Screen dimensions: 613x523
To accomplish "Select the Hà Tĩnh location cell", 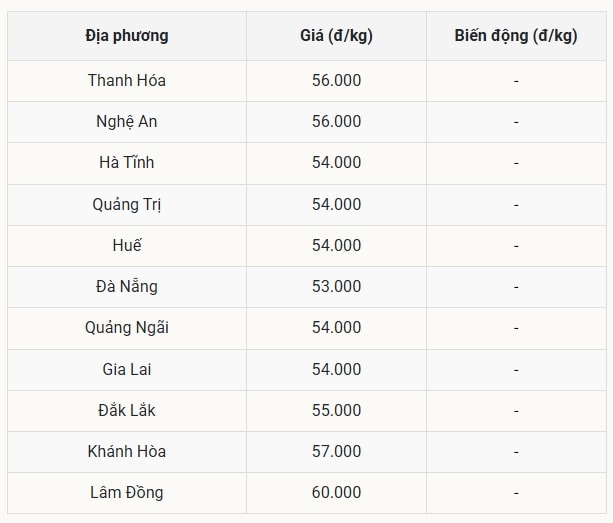I will click(x=127, y=162).
